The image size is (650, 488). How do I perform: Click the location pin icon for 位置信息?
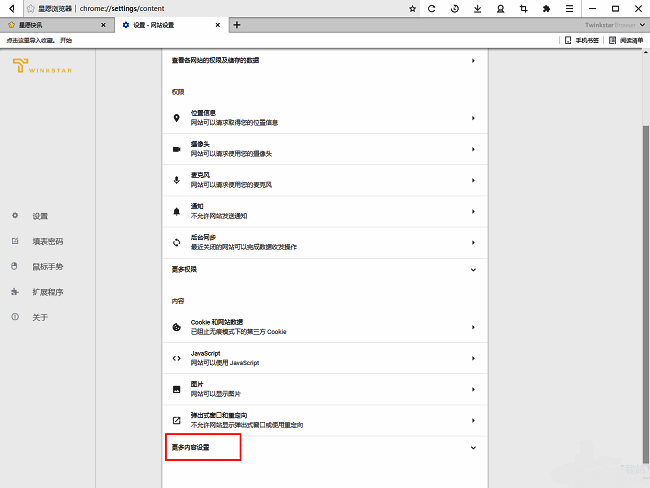[177, 118]
